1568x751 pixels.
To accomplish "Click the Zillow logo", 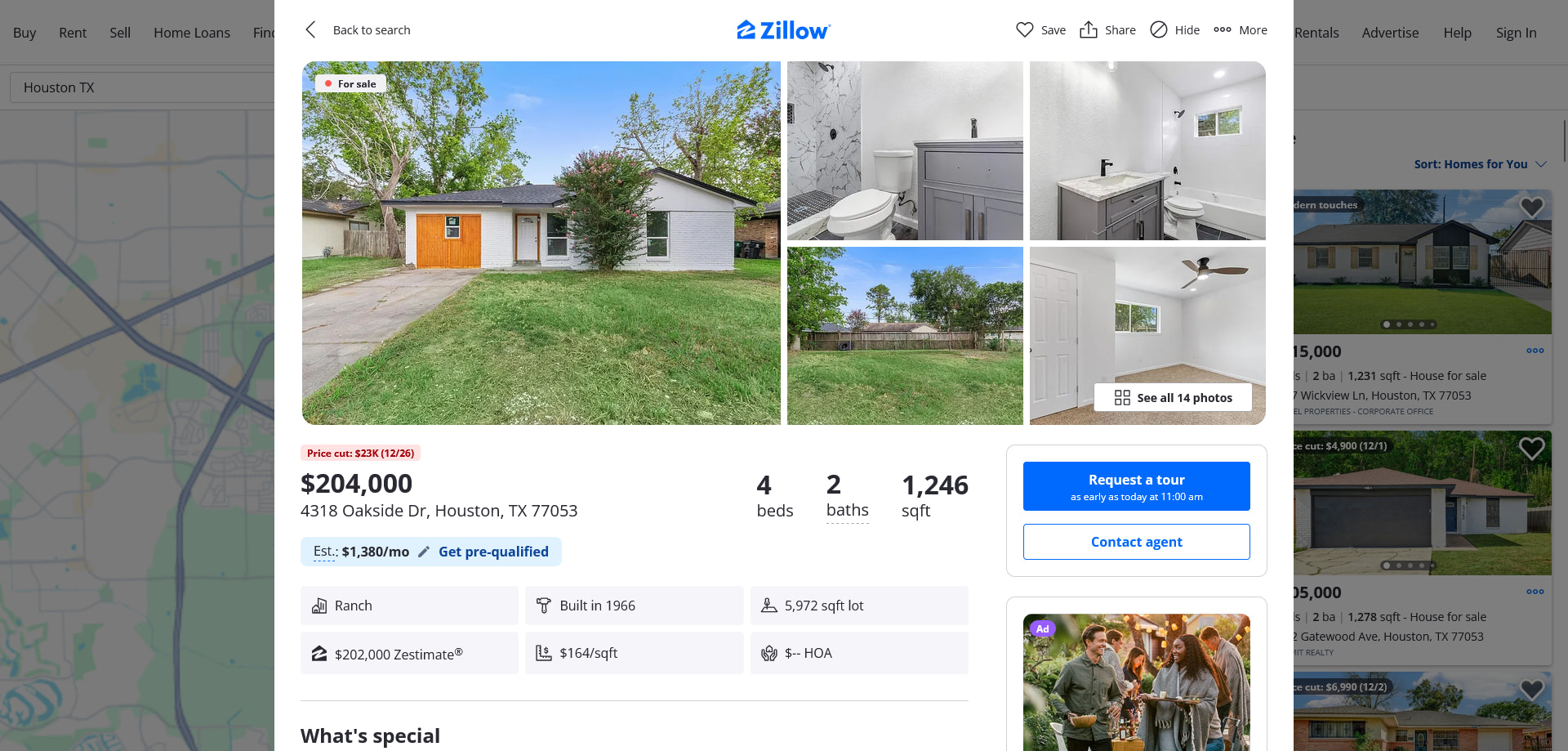I will coord(784,30).
